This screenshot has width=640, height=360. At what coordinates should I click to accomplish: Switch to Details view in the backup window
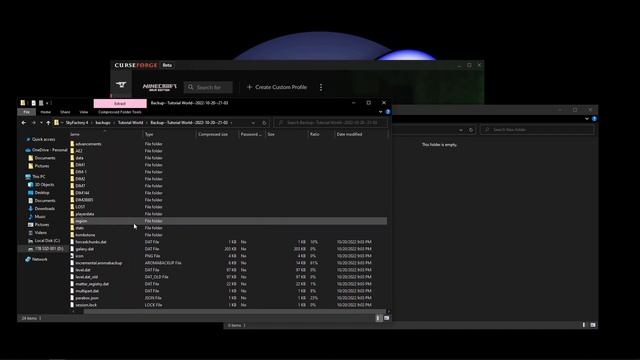click(x=378, y=318)
